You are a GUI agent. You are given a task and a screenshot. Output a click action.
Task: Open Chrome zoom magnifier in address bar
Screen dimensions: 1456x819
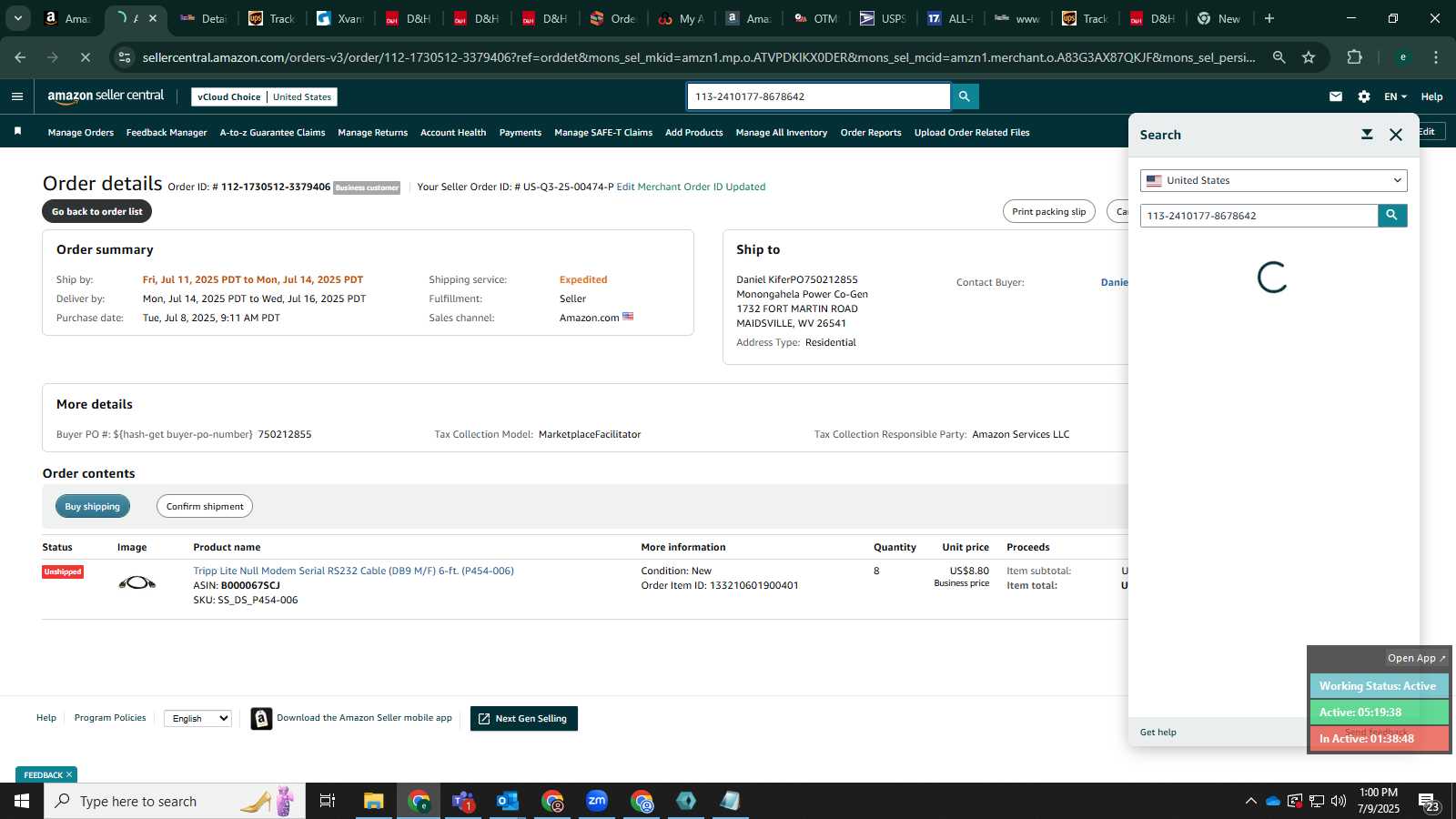(x=1279, y=57)
